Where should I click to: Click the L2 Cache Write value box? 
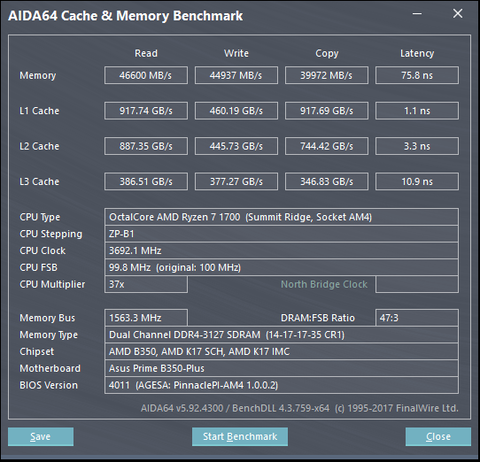pos(236,146)
